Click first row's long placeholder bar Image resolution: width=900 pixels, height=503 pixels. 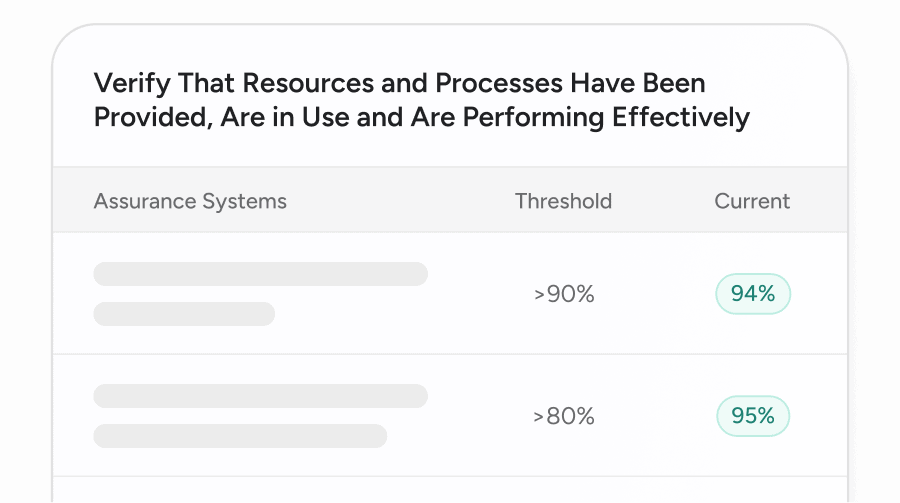tap(260, 274)
